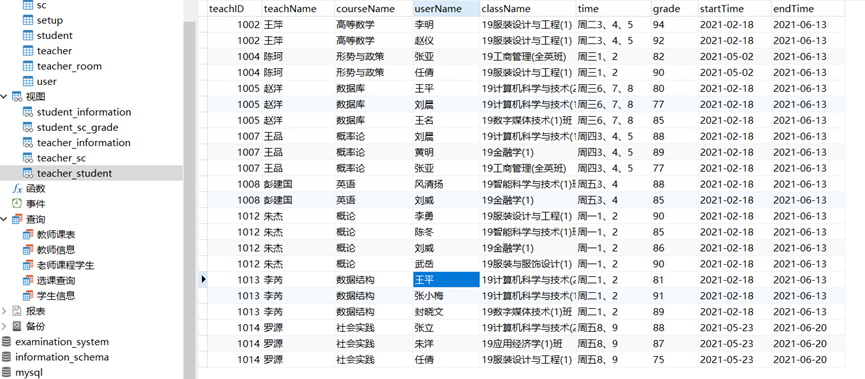Click the 选课查询 query icon

28,280
